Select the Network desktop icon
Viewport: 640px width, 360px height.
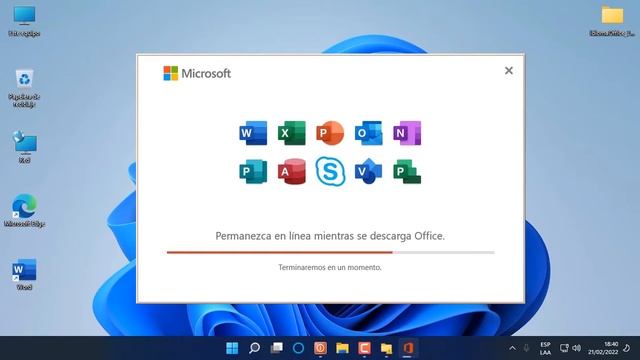tap(24, 147)
